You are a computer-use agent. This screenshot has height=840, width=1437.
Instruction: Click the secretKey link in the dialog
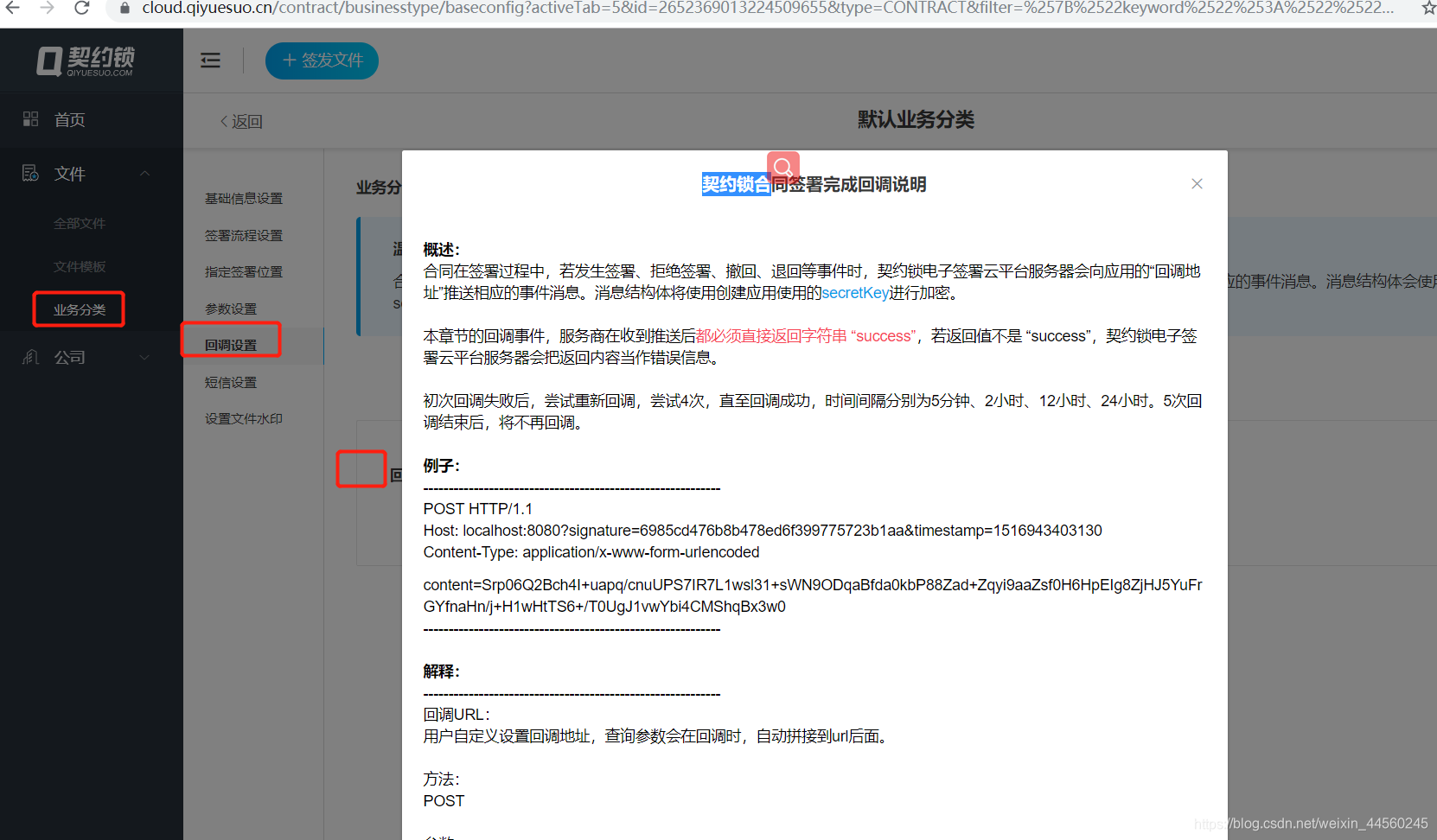(x=855, y=293)
